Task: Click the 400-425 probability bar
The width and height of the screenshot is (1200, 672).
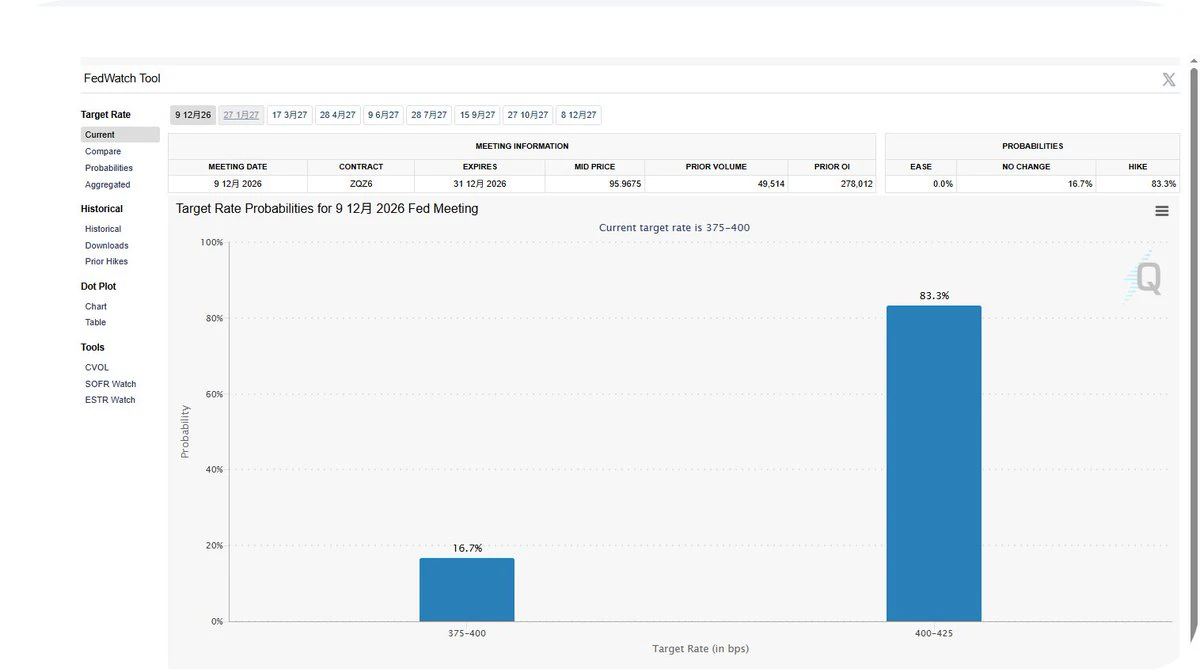Action: point(934,464)
